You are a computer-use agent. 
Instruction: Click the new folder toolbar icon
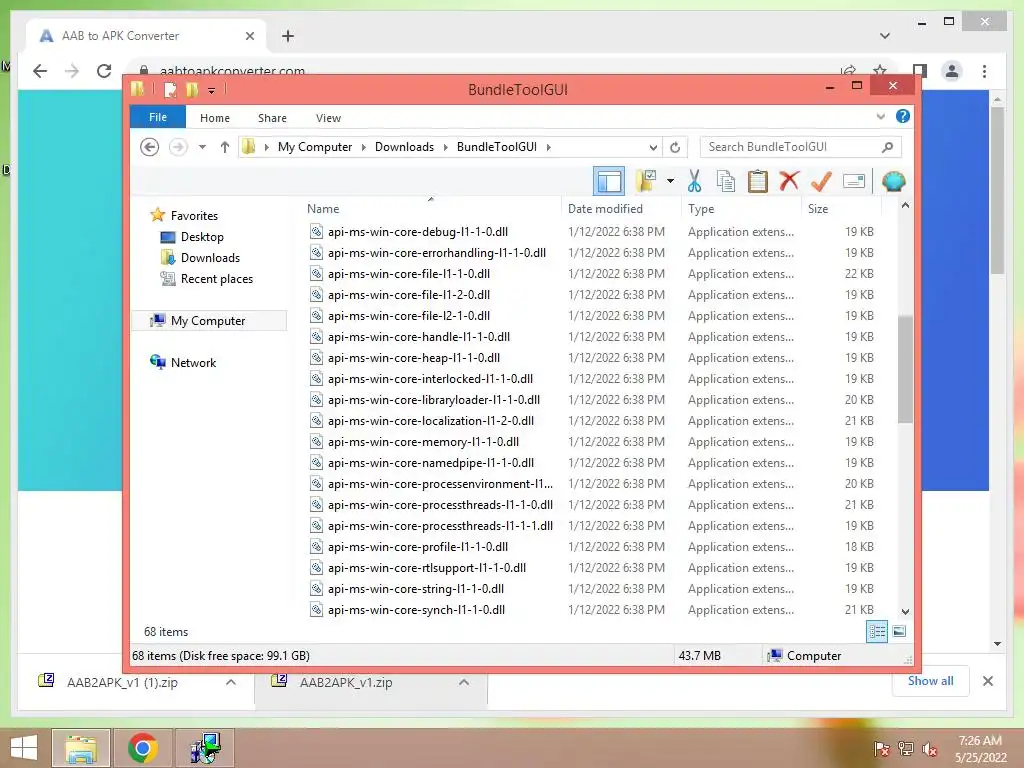(646, 181)
